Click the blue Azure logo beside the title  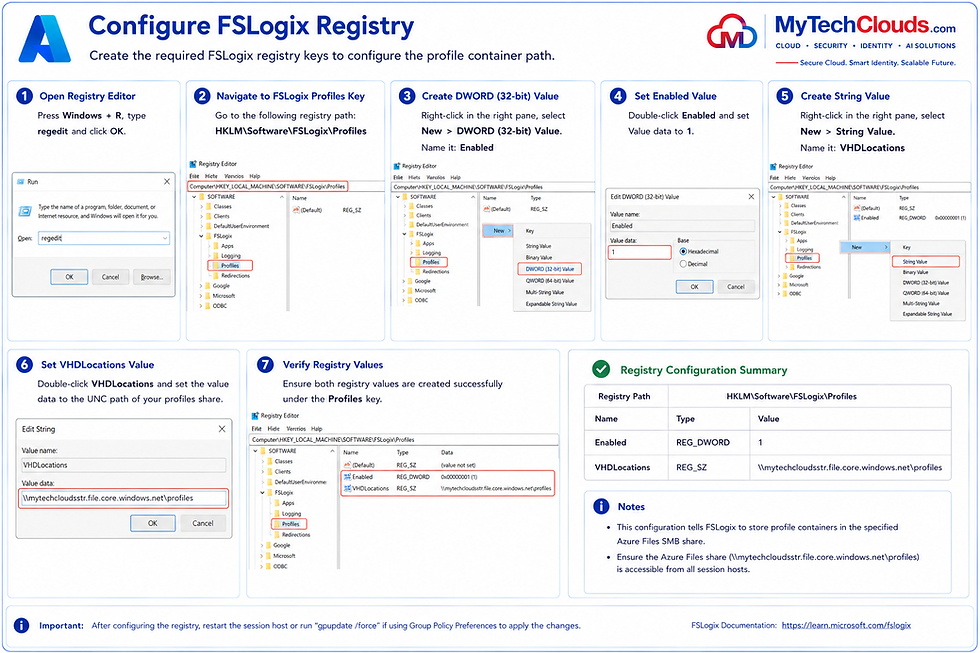click(x=44, y=38)
